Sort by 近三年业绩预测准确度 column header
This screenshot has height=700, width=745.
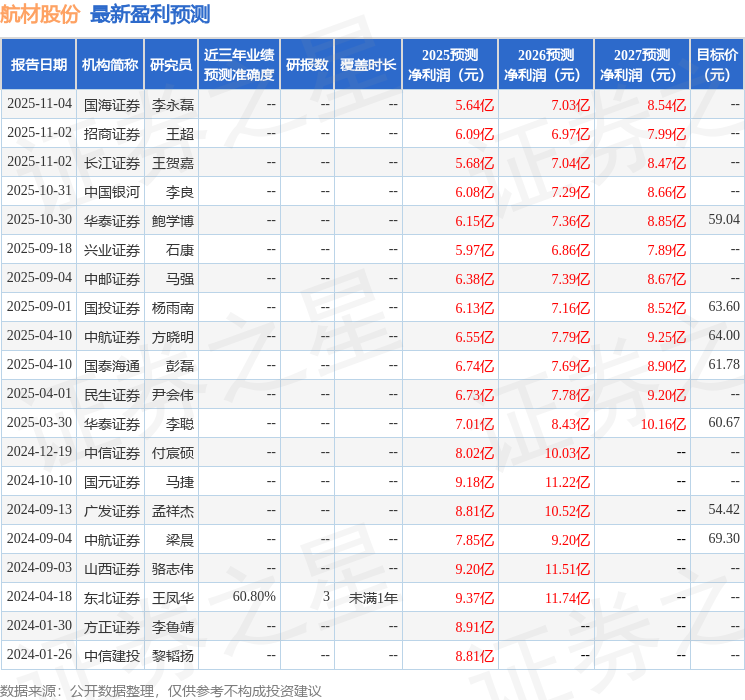tap(239, 65)
